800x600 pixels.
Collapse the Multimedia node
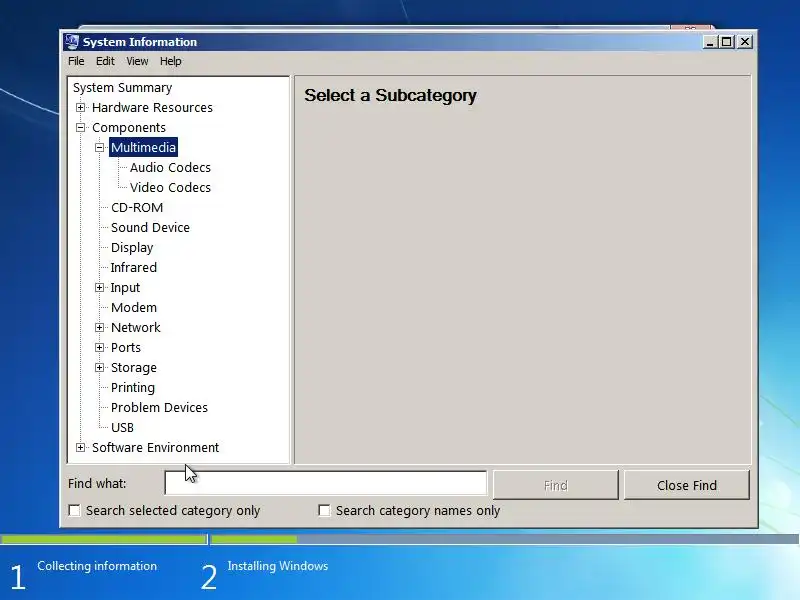click(x=99, y=148)
